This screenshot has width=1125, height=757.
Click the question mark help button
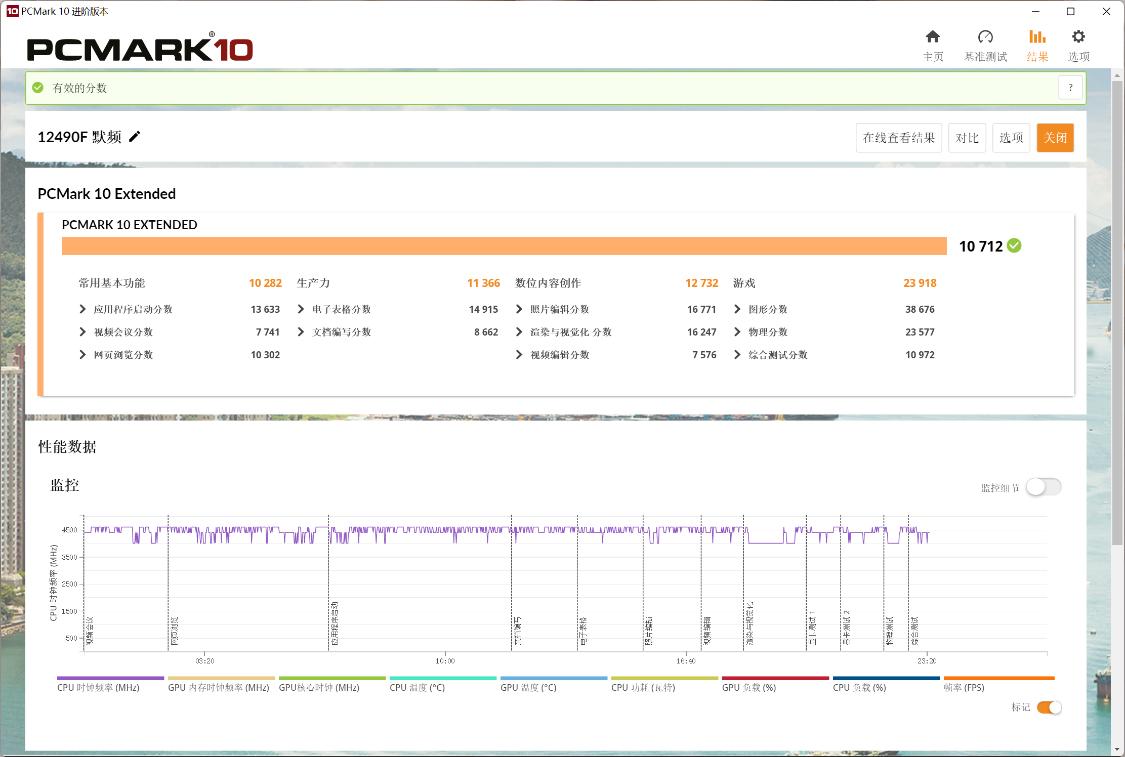coord(1070,88)
